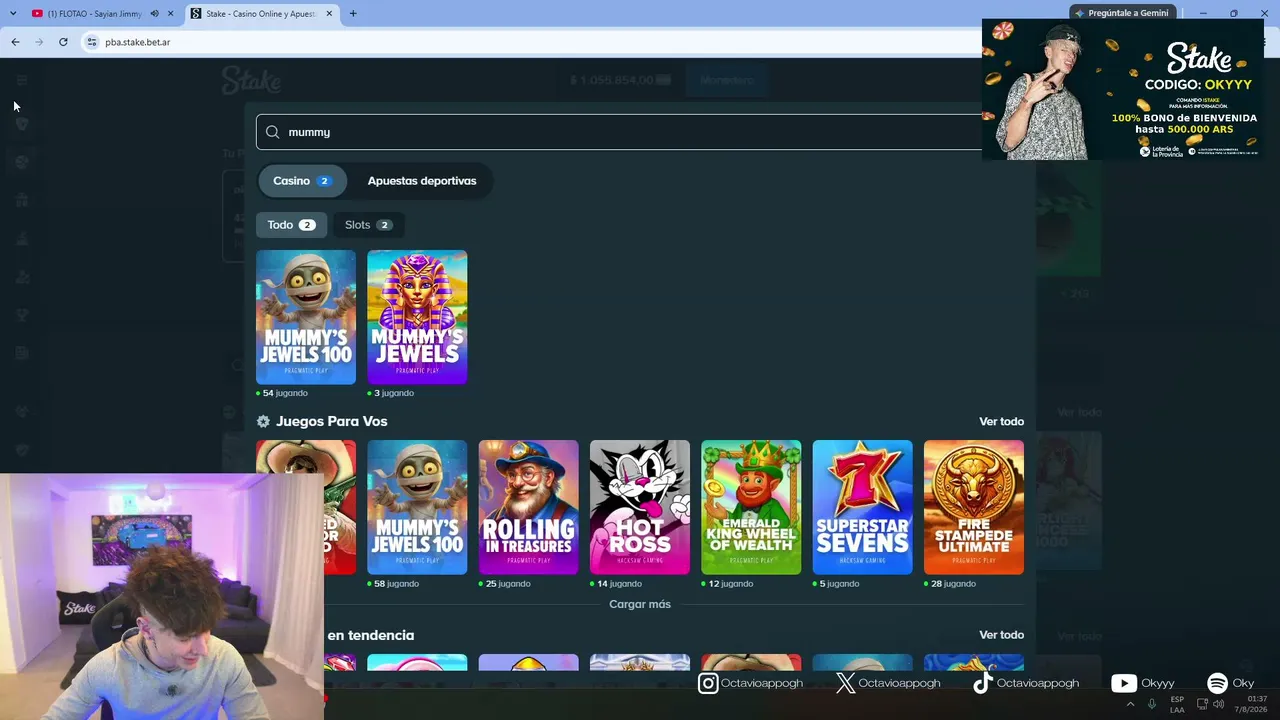Viewport: 1280px width, 720px height.
Task: Click the magnifier icon in the search box
Action: [272, 132]
